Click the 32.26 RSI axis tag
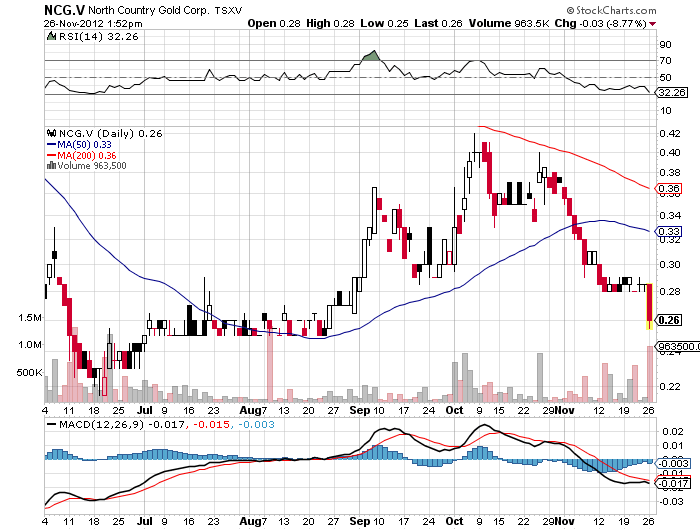 coord(671,92)
